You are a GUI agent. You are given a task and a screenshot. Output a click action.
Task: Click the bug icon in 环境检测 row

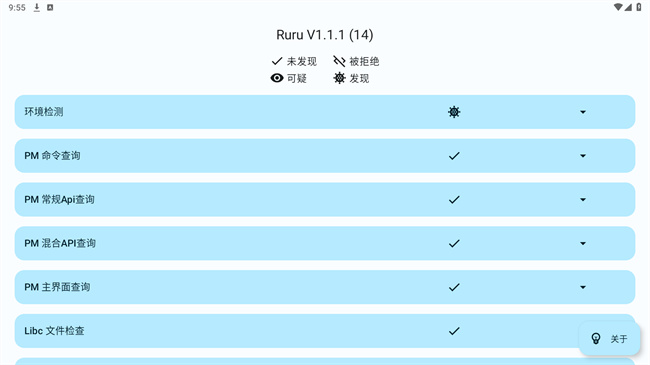coord(454,112)
